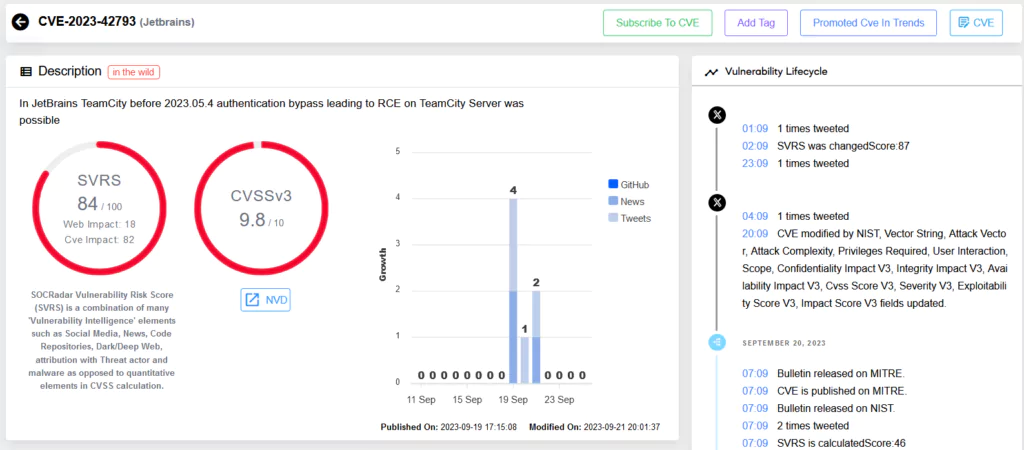Click the 04:09 timestamp
The height and width of the screenshot is (450, 1024).
coord(755,216)
